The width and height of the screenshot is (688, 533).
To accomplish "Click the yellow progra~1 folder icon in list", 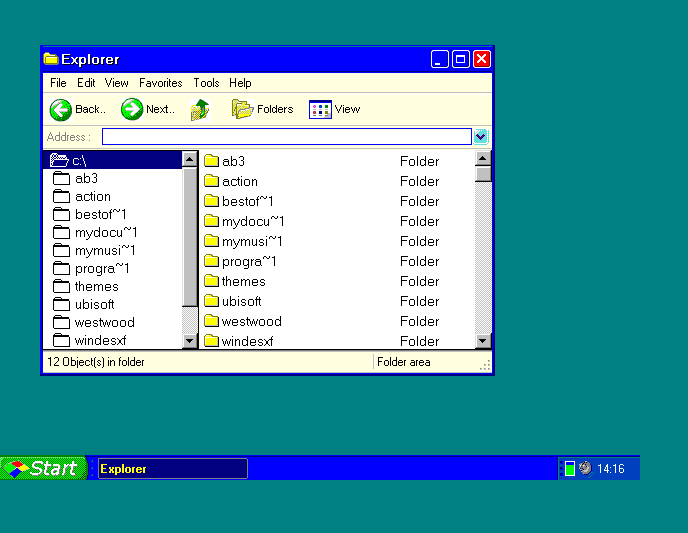I will [211, 261].
